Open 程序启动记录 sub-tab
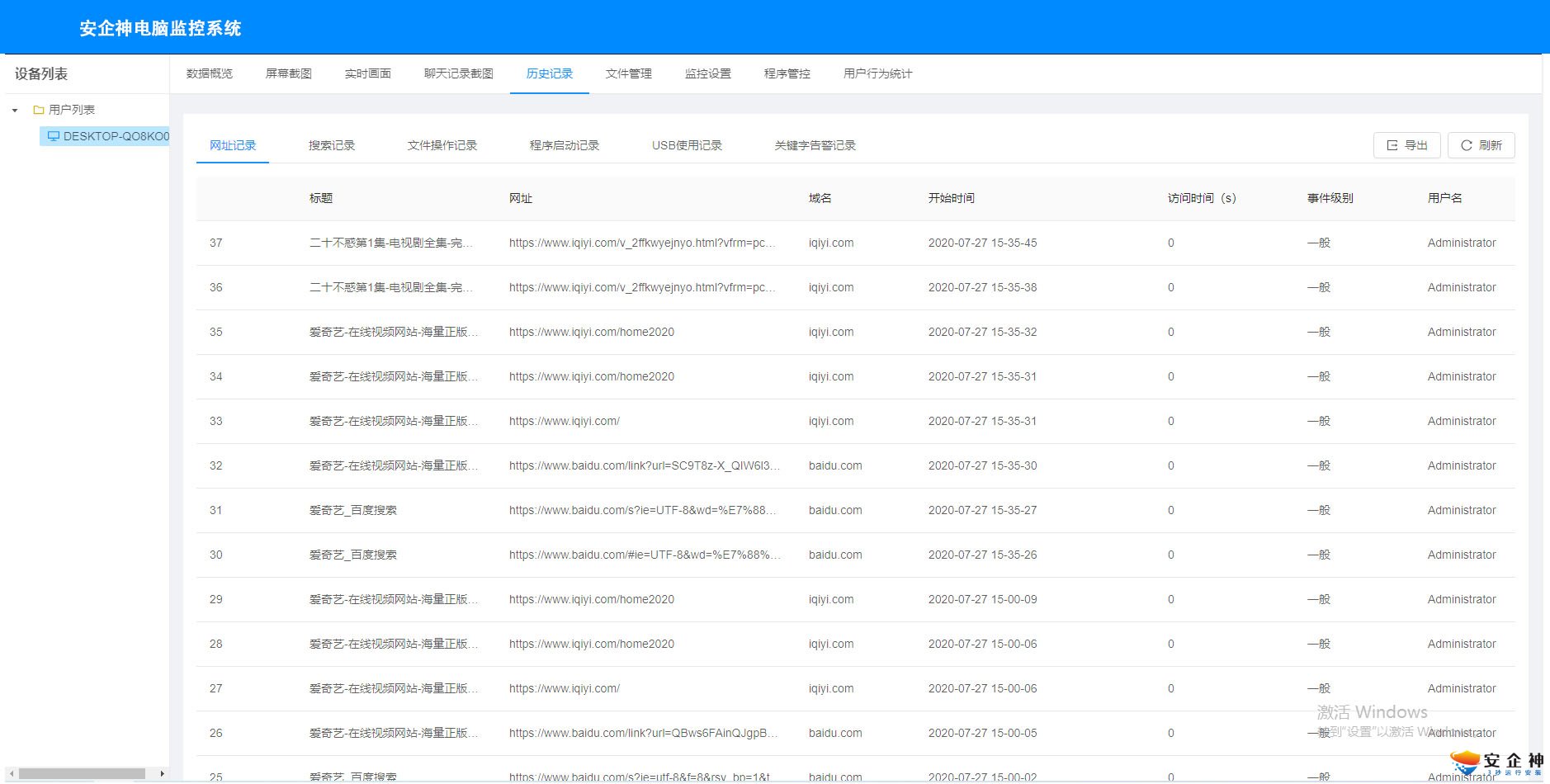The width and height of the screenshot is (1550, 784). pos(565,145)
